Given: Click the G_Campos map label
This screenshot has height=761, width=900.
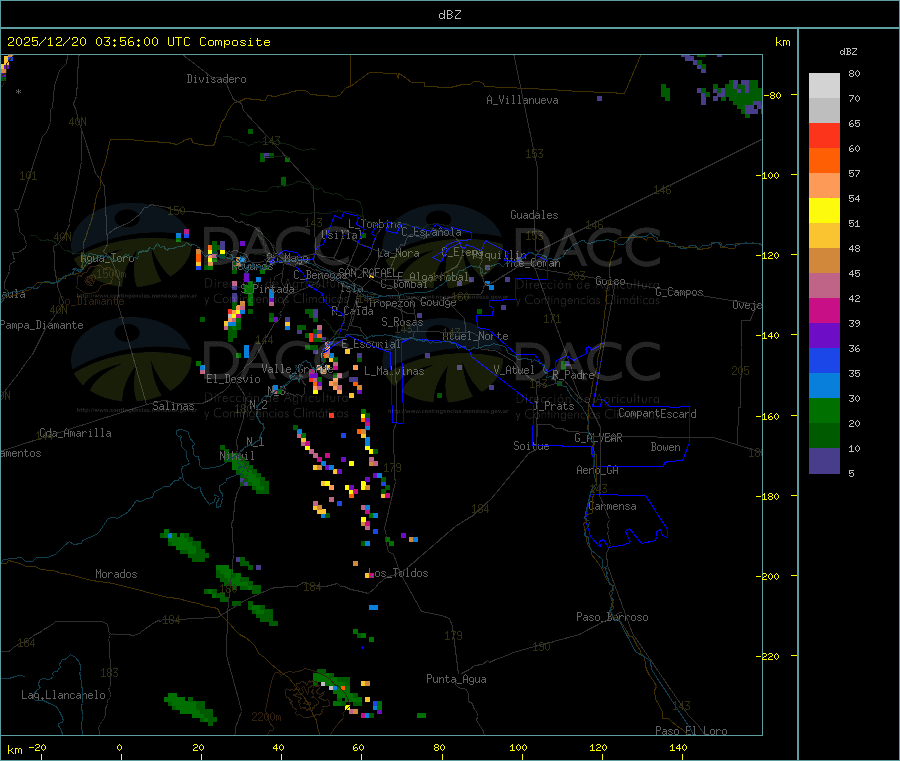Looking at the screenshot, I should click(680, 292).
